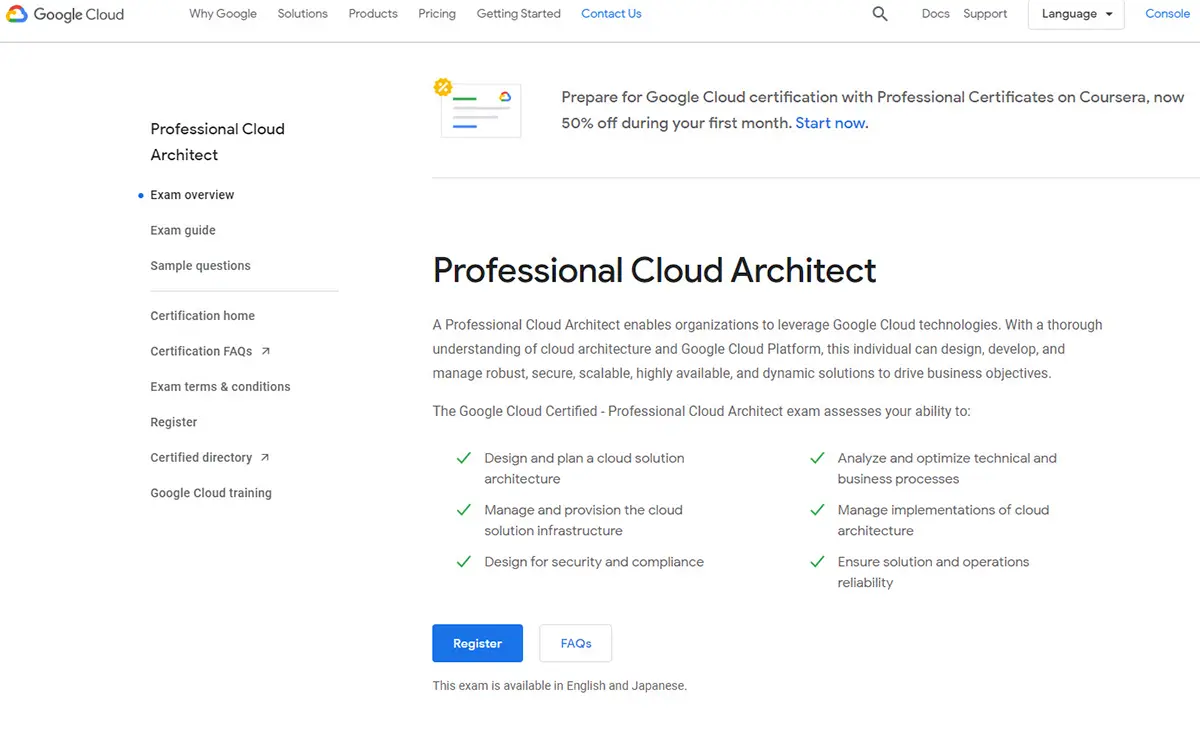
Task: Open Docs link in header
Action: tap(936, 14)
